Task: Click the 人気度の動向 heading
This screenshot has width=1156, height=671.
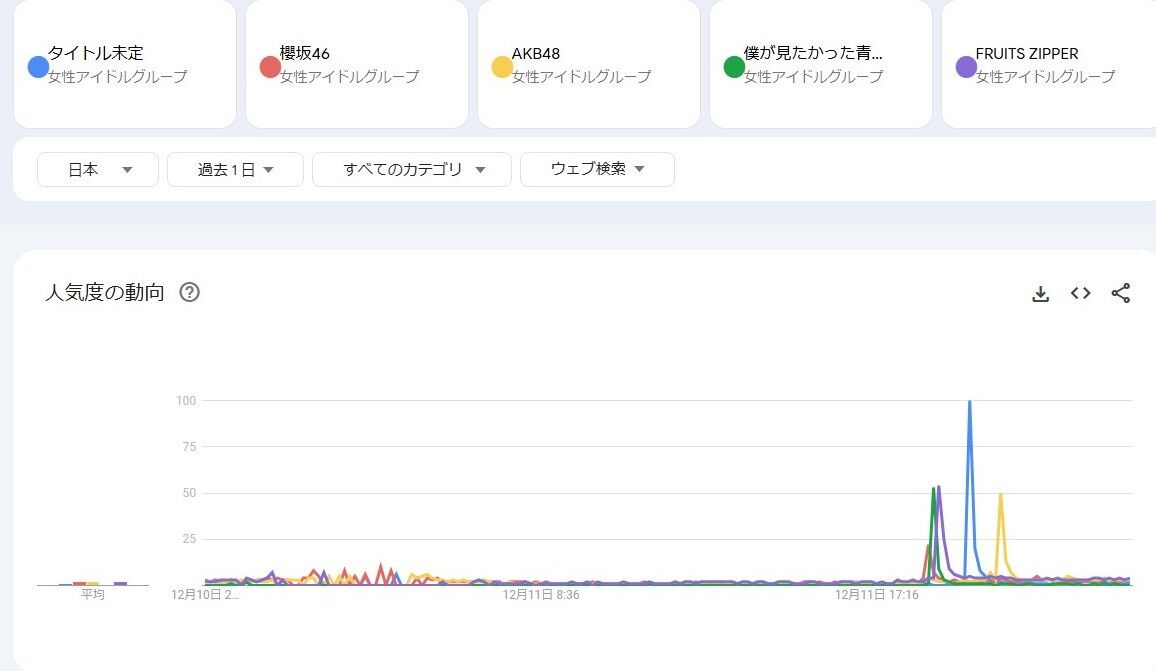Action: coord(105,292)
